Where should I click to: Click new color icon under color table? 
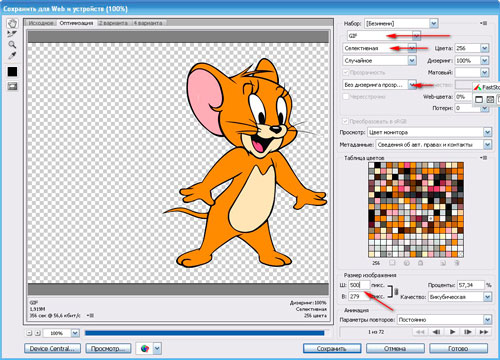443,263
